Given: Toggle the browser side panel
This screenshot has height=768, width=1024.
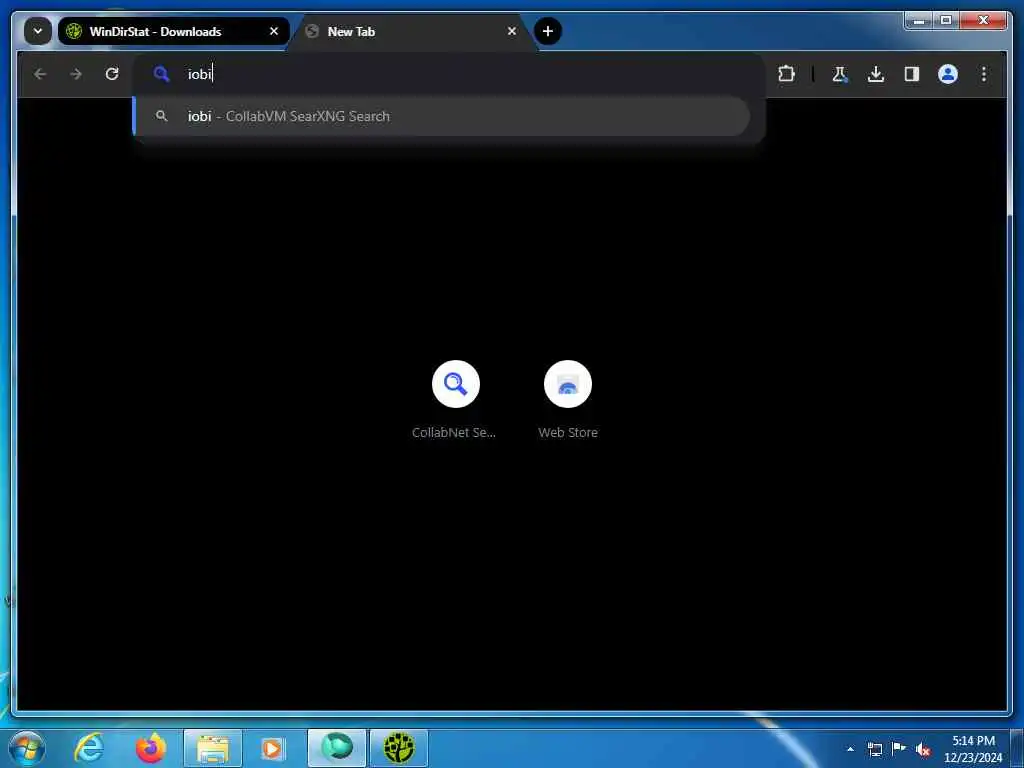Looking at the screenshot, I should [x=912, y=74].
